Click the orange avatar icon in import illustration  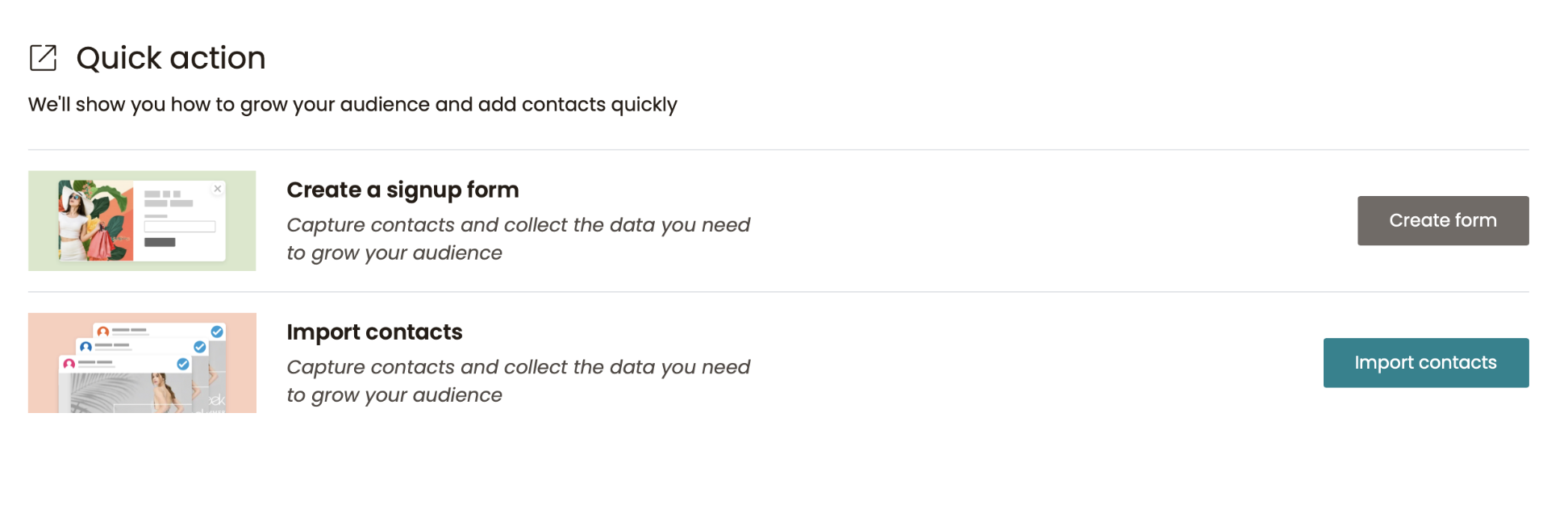pyautogui.click(x=102, y=332)
